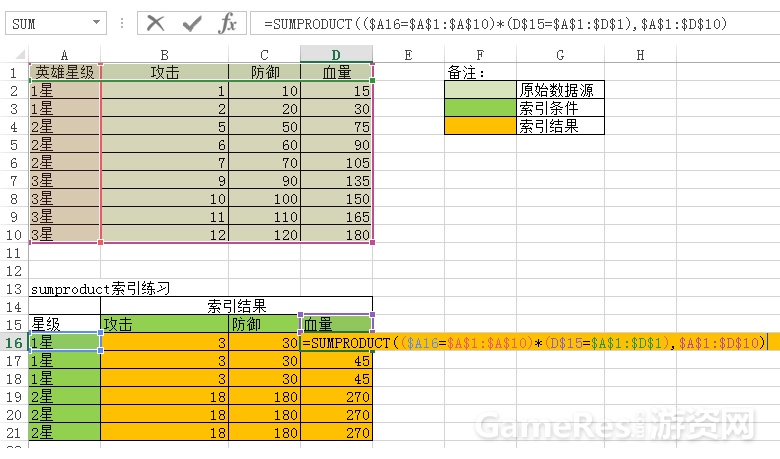Expand the Name Box dropdown arrow
This screenshot has height=459, width=780.
coord(97,22)
